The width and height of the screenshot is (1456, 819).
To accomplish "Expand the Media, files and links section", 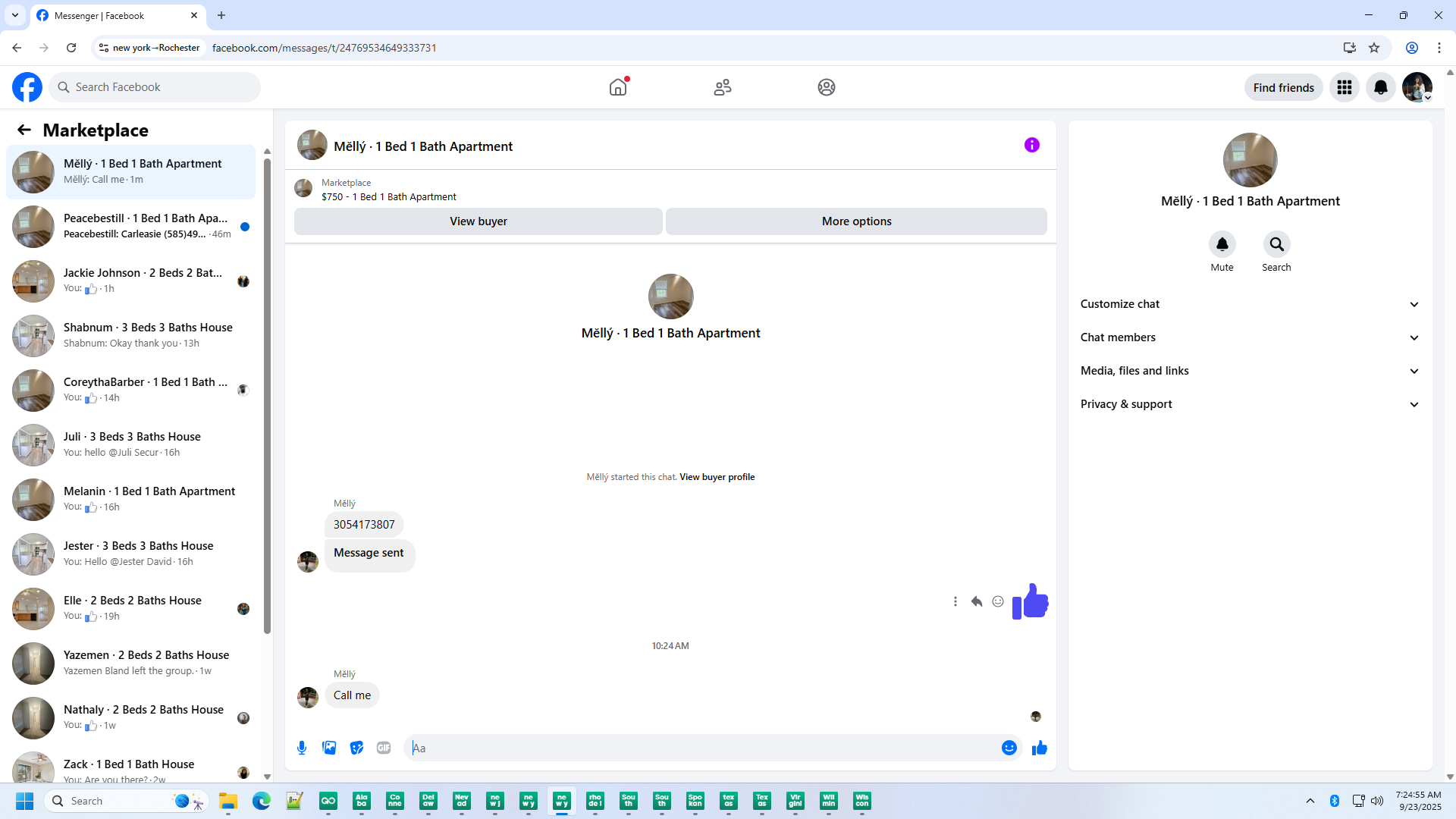I will [x=1250, y=371].
